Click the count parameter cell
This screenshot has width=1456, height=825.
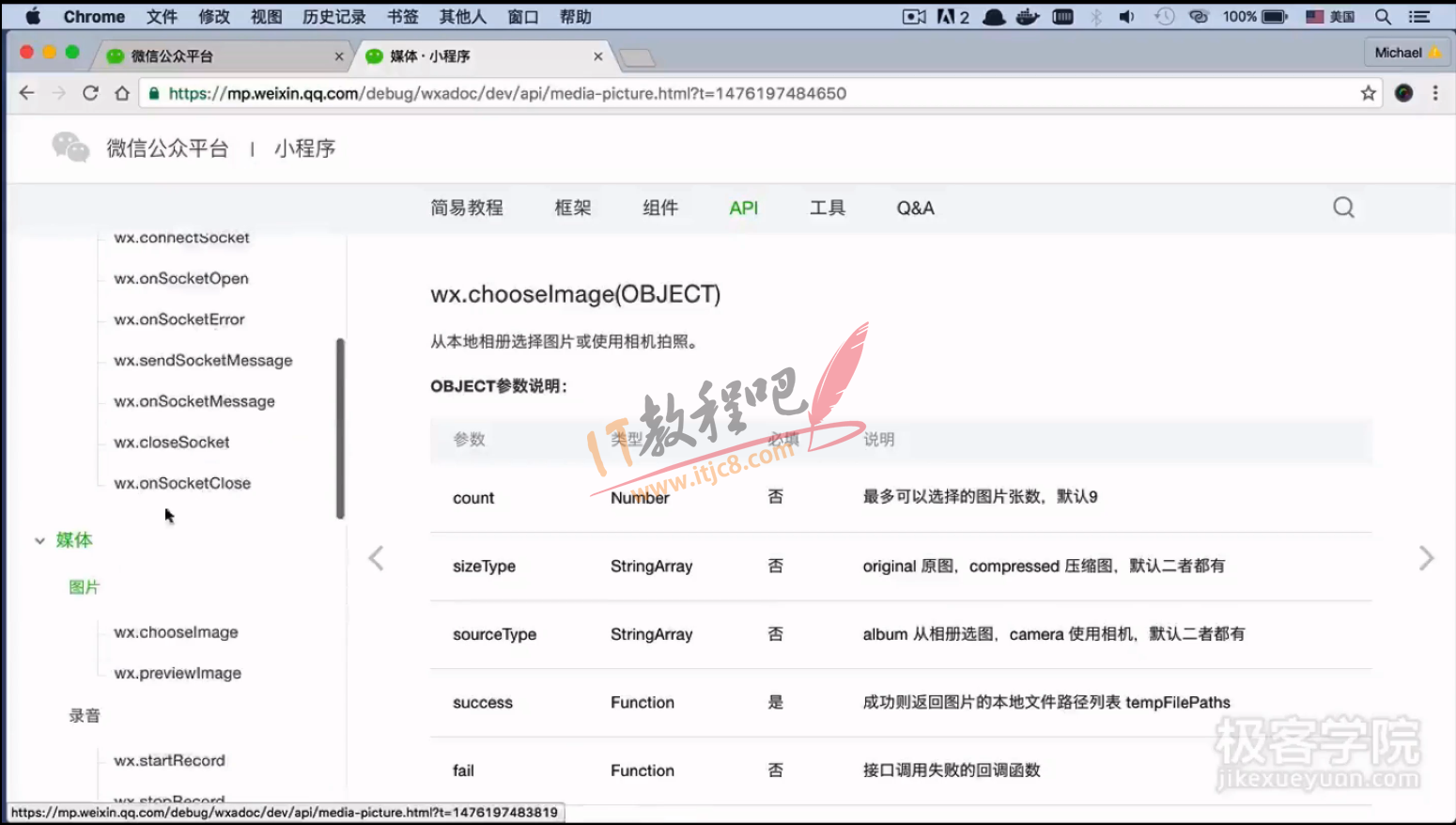(x=473, y=498)
